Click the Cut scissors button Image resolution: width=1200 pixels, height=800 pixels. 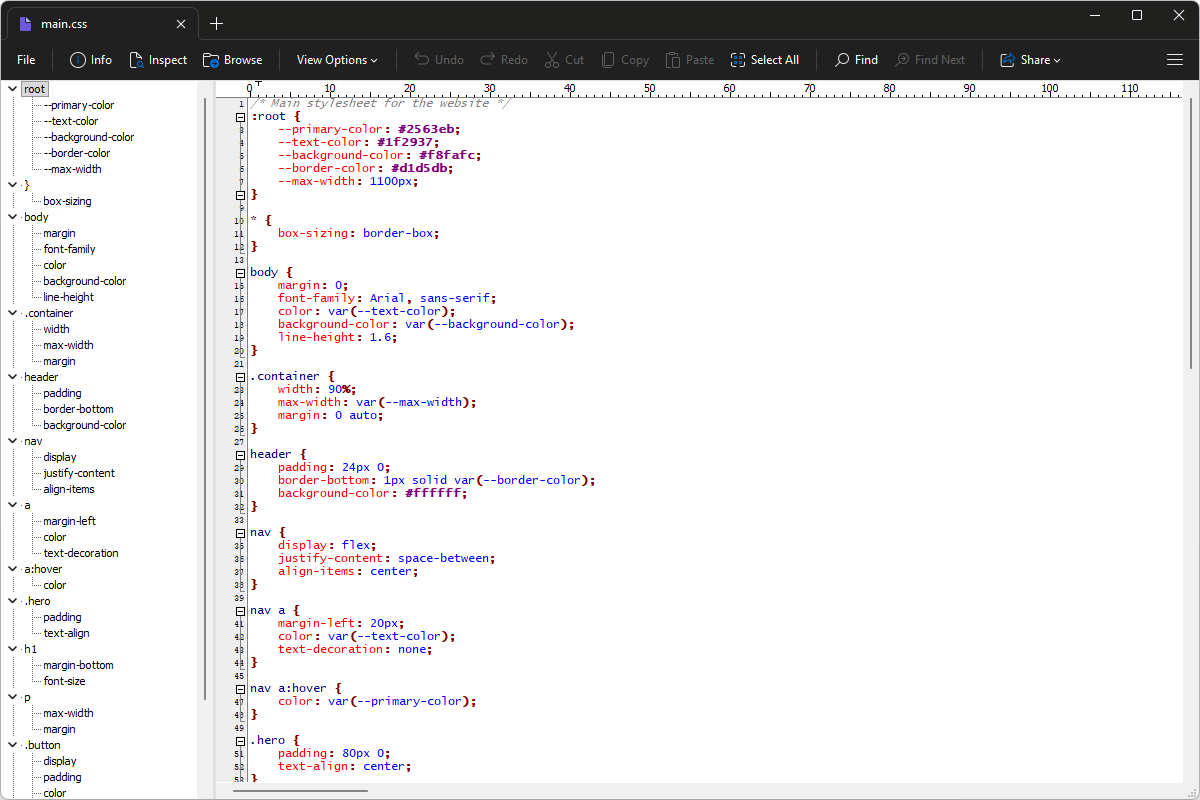[x=564, y=60]
